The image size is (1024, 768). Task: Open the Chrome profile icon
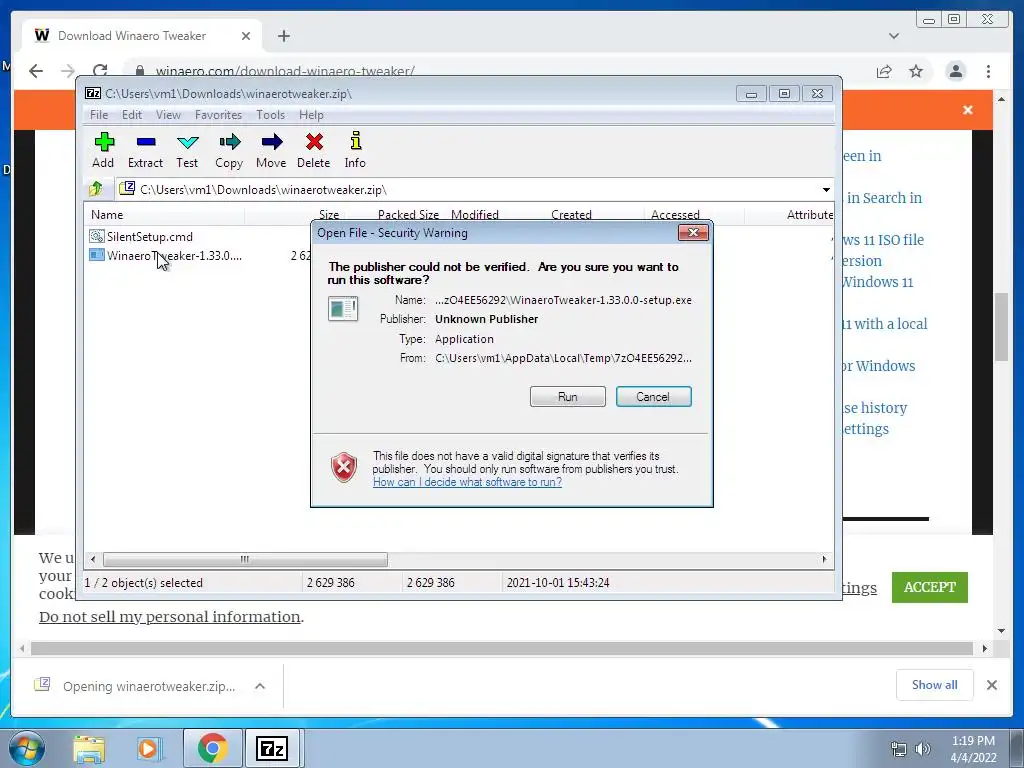pyautogui.click(x=955, y=71)
